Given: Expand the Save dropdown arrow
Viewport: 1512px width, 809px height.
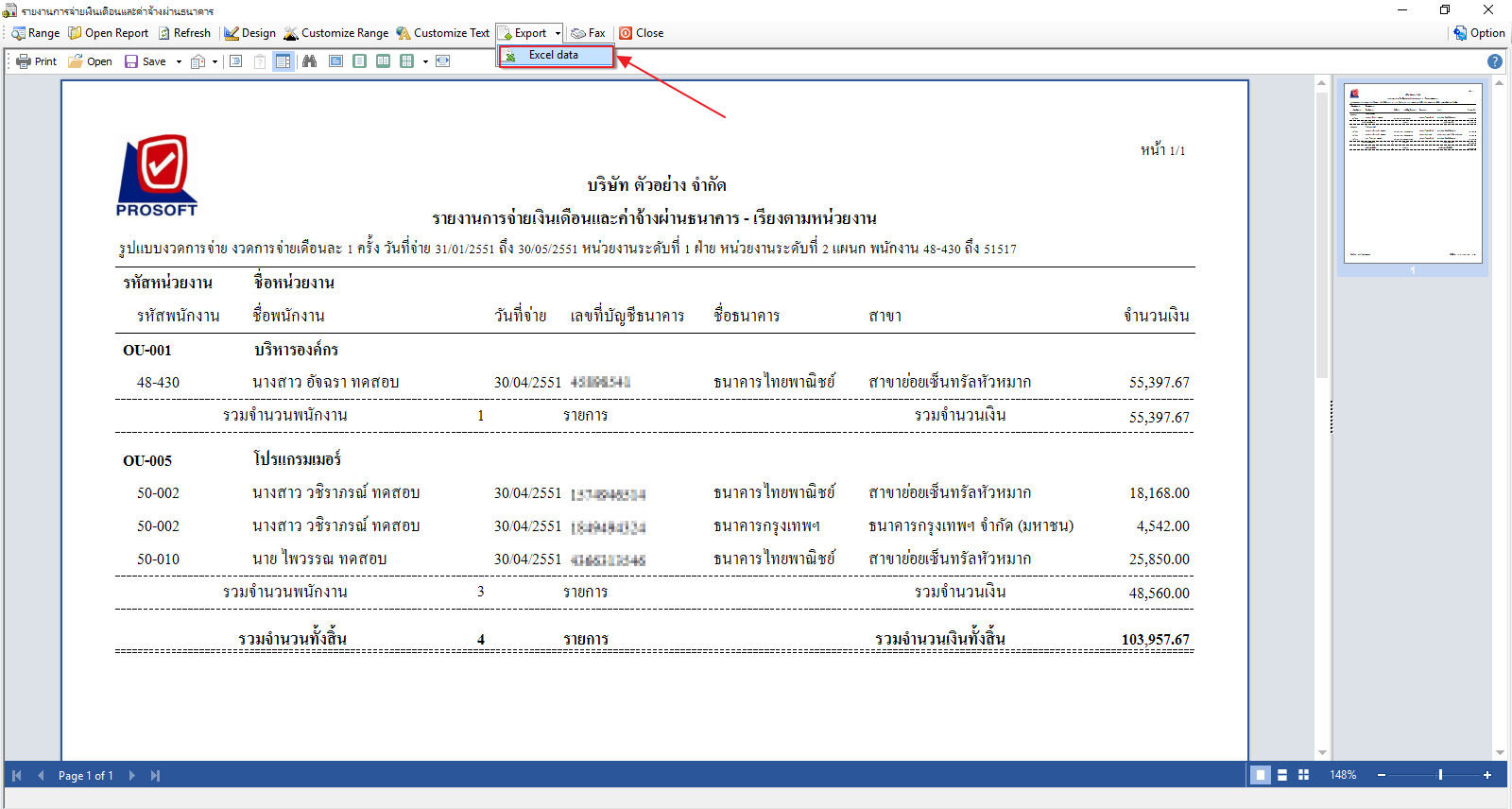Looking at the screenshot, I should pos(179,61).
